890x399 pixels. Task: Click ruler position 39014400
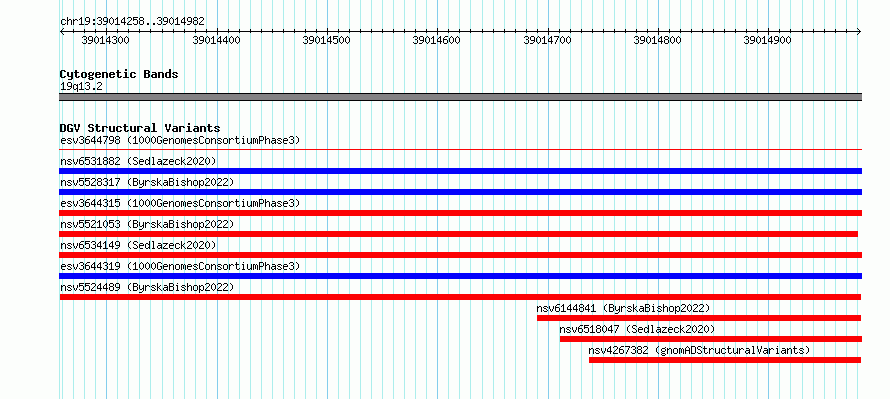[216, 40]
